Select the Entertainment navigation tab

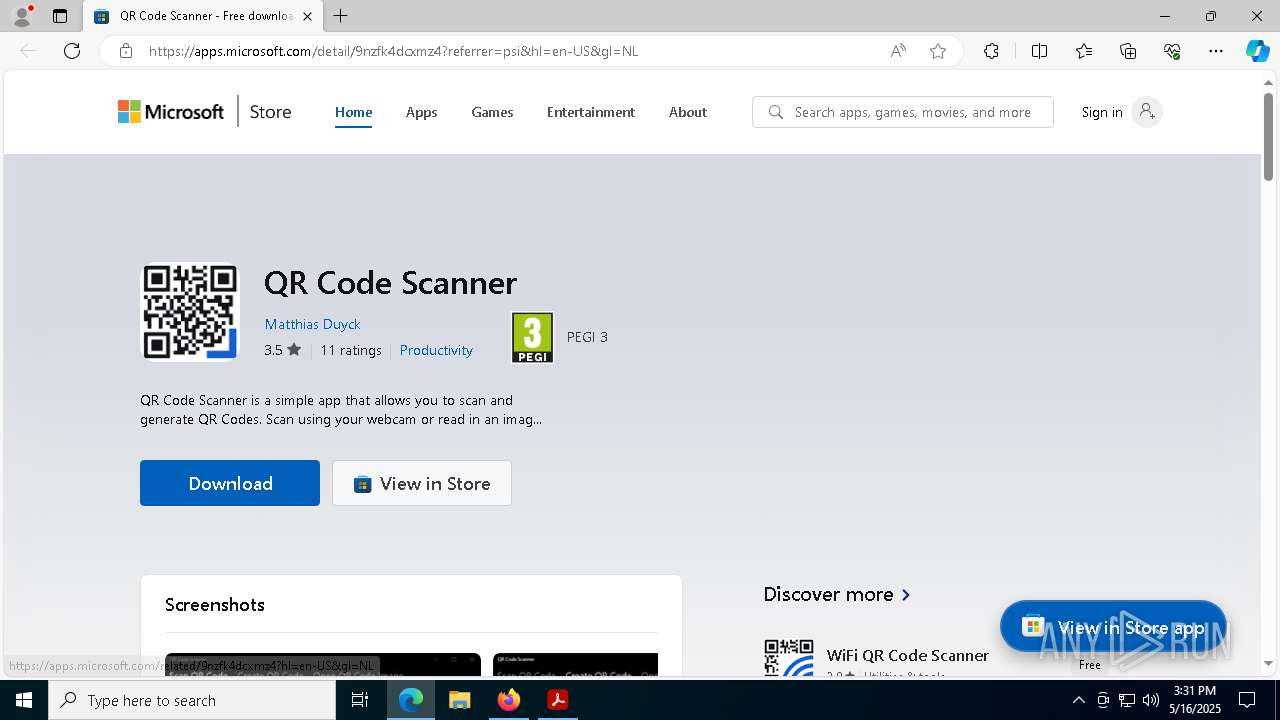click(591, 112)
